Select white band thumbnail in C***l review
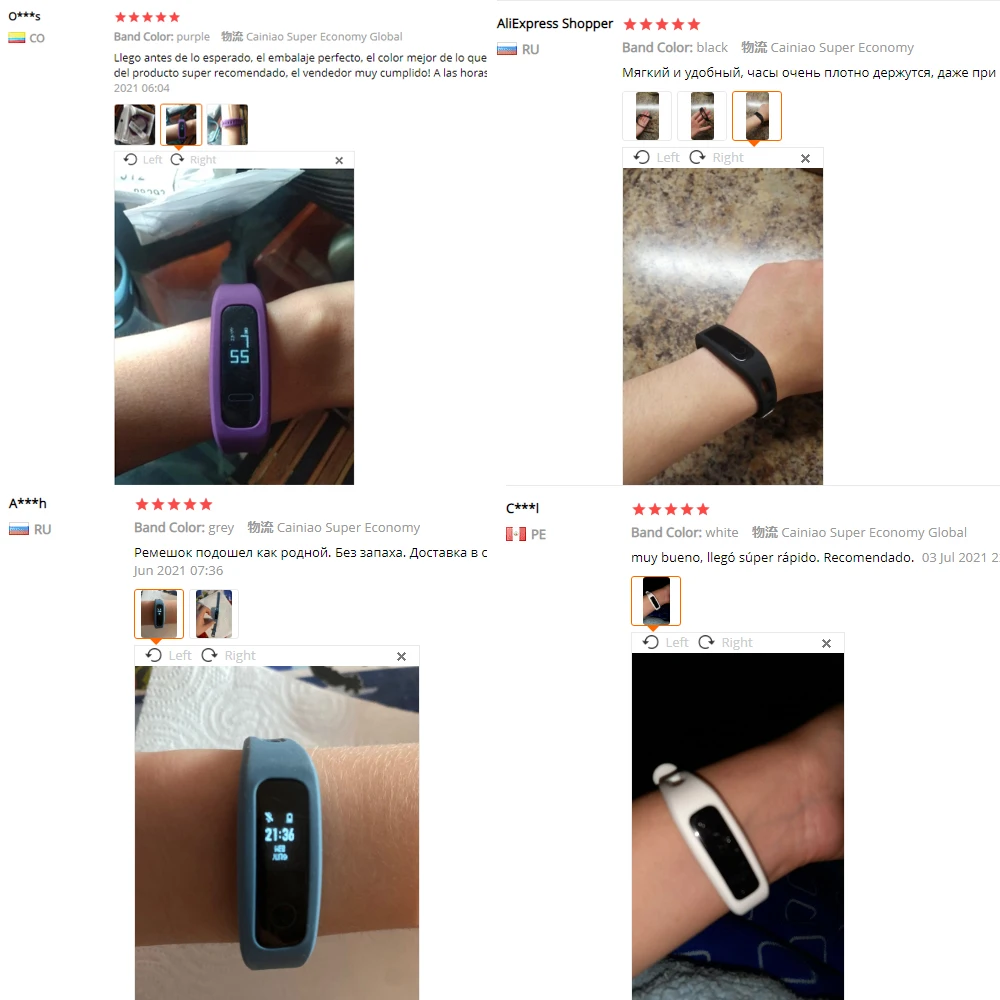This screenshot has height=1000, width=1000. pyautogui.click(x=656, y=601)
